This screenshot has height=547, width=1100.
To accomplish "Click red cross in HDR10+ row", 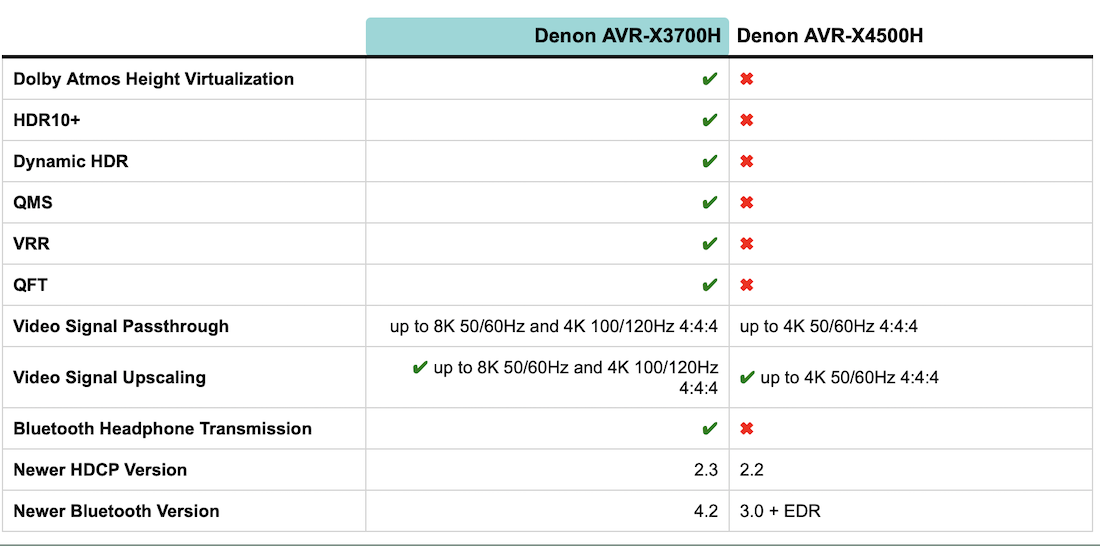I will click(746, 120).
